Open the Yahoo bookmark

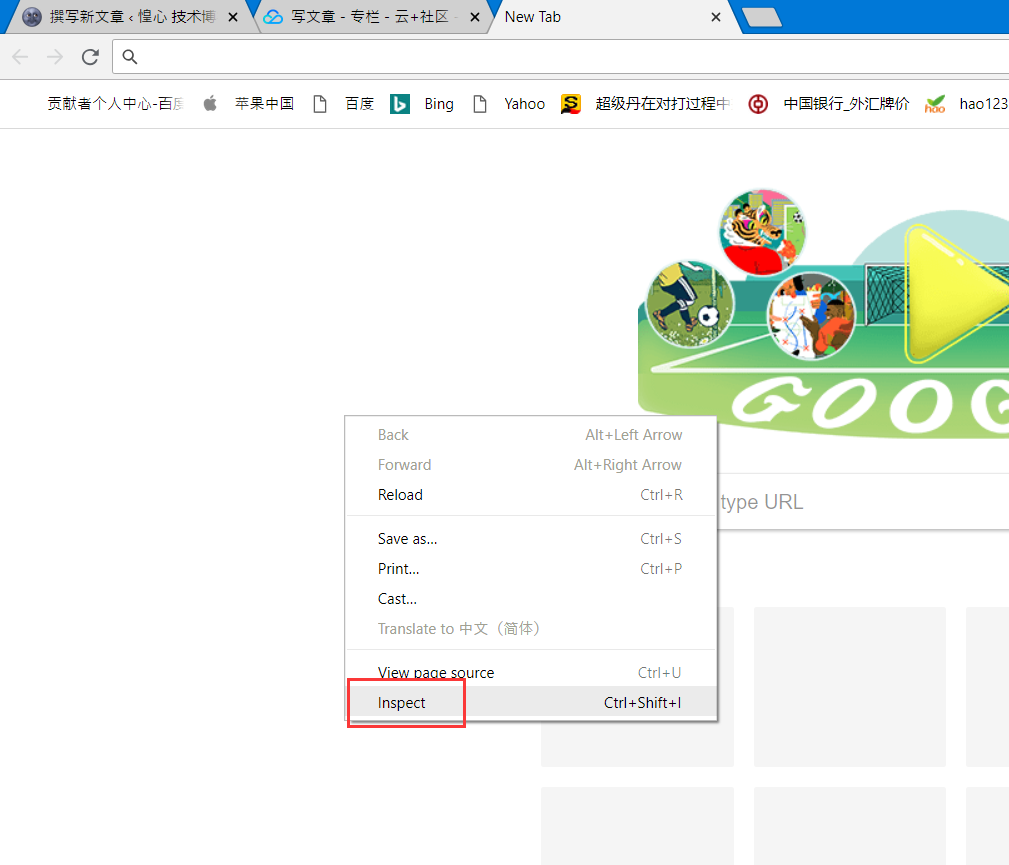click(x=524, y=104)
